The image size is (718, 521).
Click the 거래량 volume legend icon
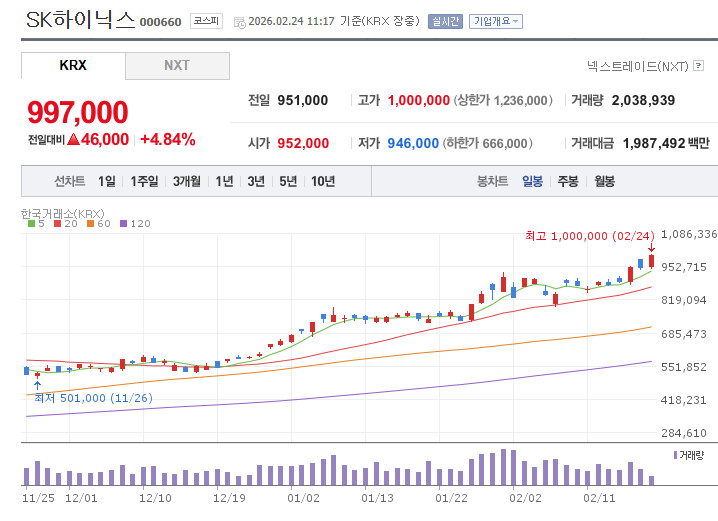[675, 455]
